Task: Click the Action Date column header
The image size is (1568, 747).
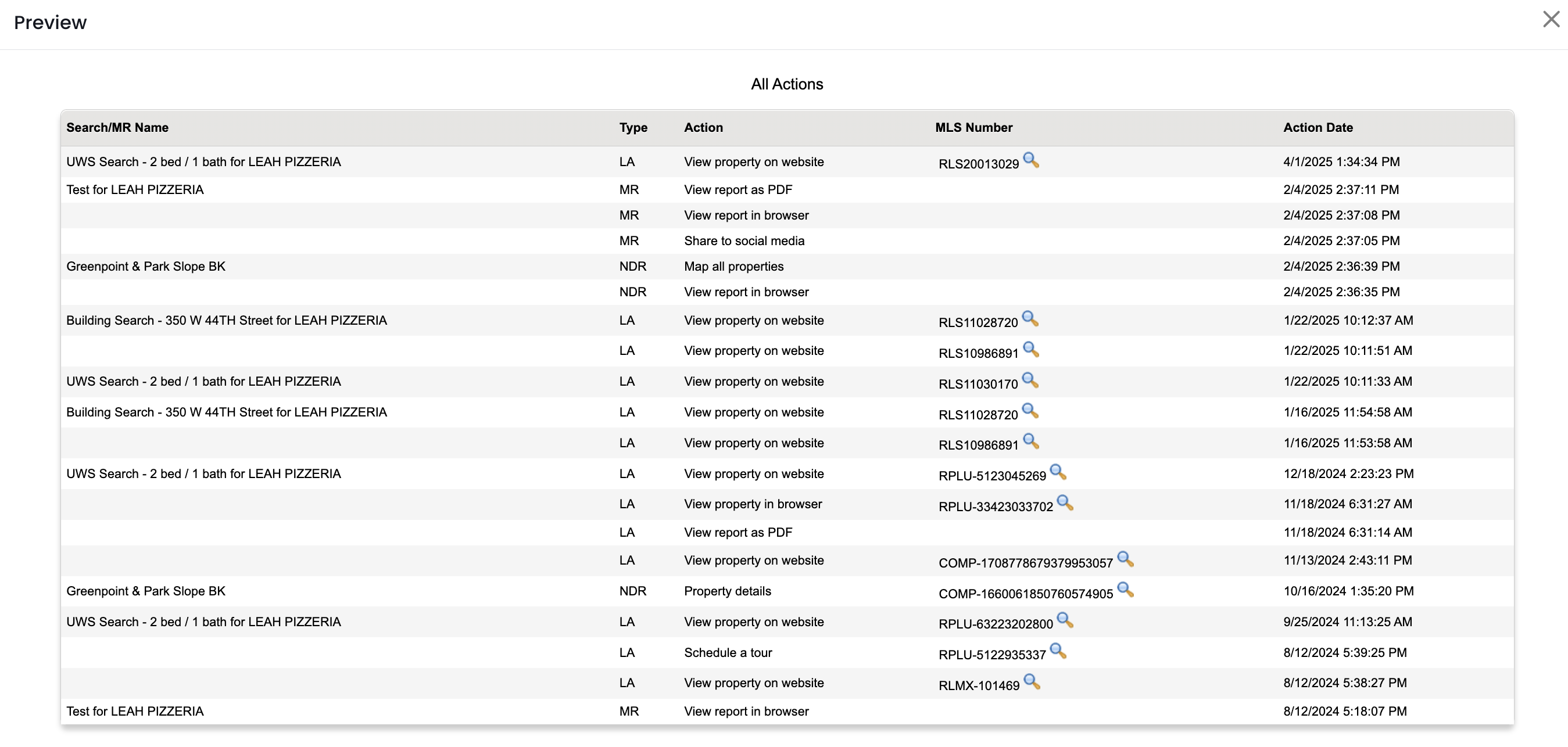Action: pyautogui.click(x=1318, y=128)
